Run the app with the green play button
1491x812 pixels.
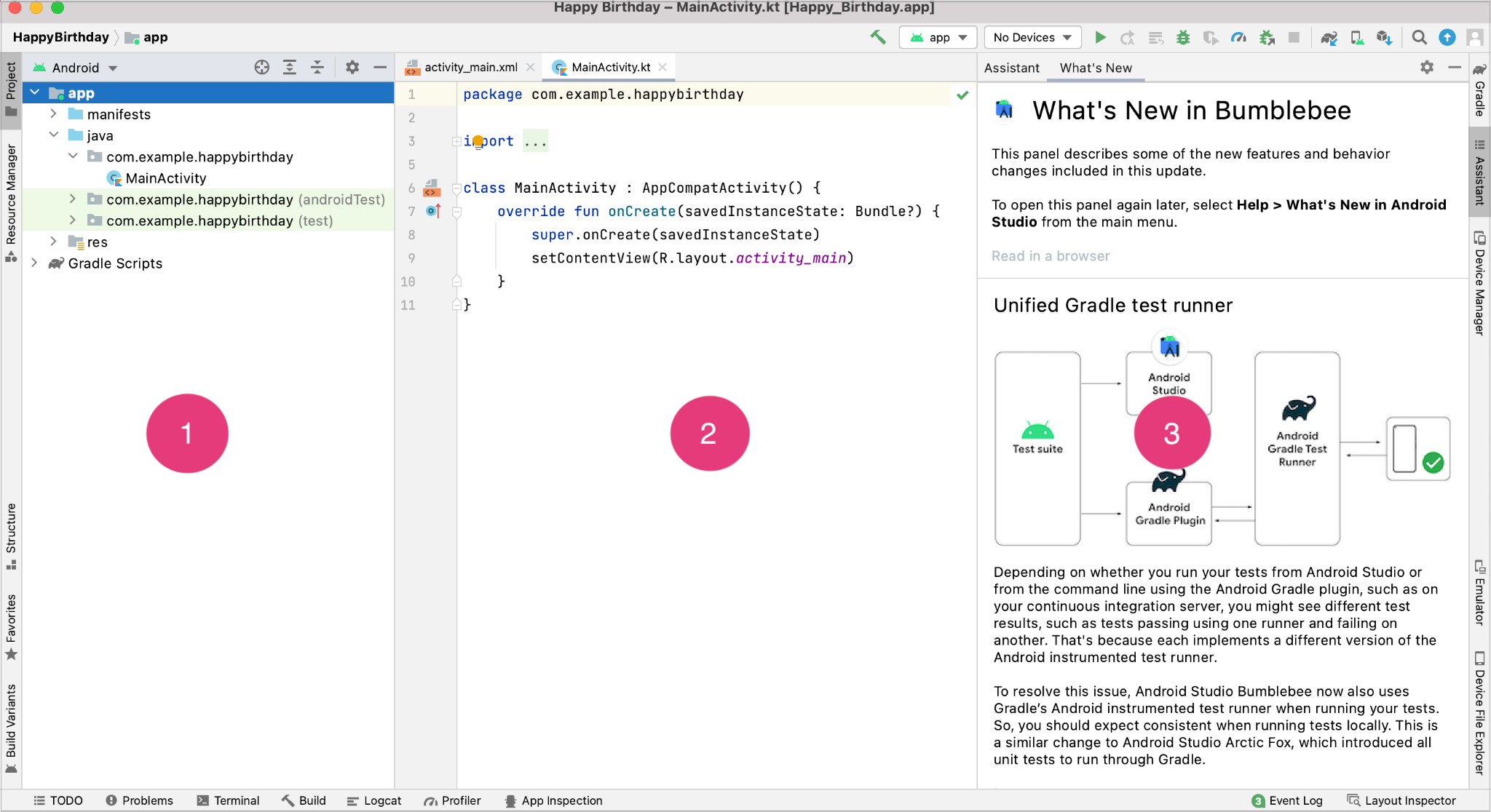pos(1101,37)
